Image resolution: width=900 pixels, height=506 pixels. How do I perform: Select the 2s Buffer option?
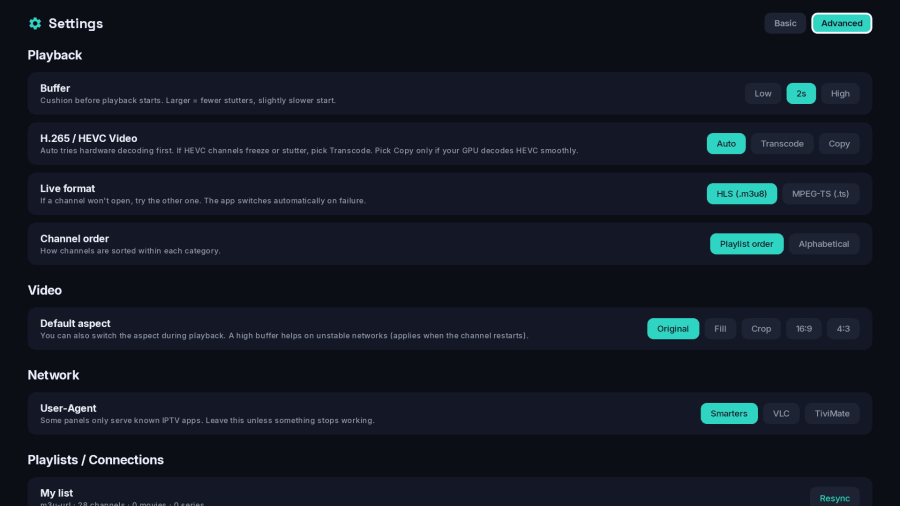point(801,94)
